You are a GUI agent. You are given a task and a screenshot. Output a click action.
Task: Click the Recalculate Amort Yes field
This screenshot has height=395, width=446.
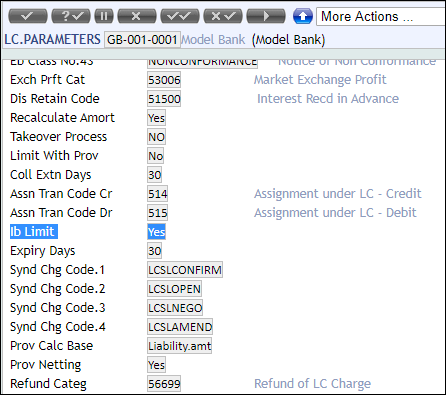(x=156, y=118)
